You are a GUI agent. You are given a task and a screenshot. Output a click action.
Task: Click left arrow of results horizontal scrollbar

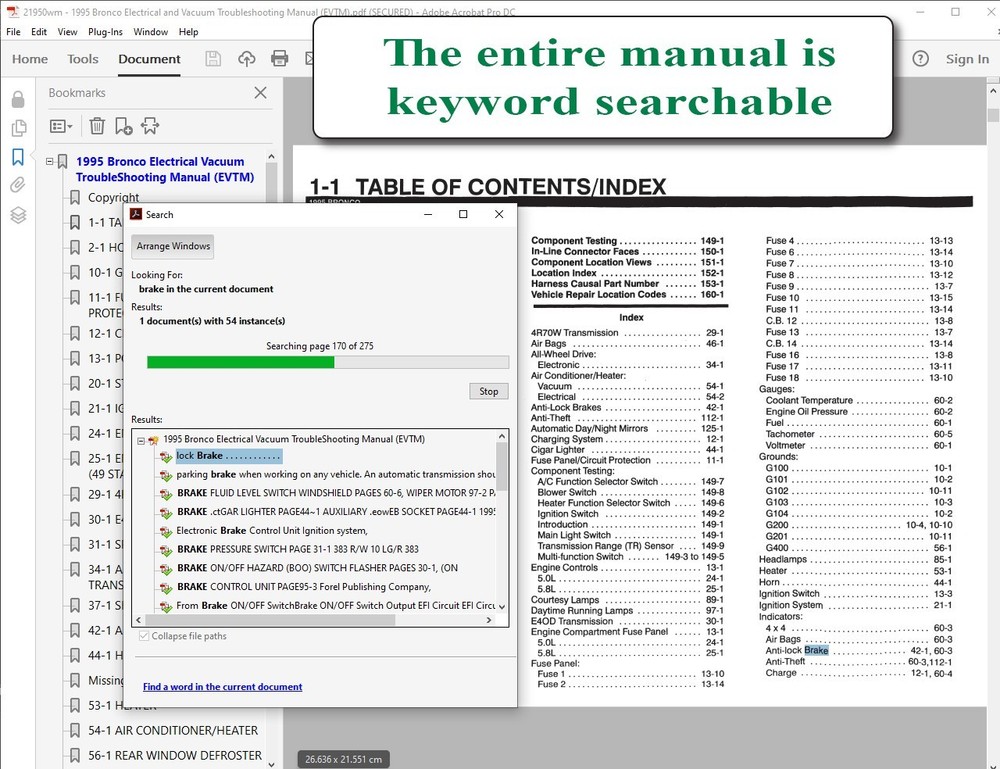pos(139,620)
